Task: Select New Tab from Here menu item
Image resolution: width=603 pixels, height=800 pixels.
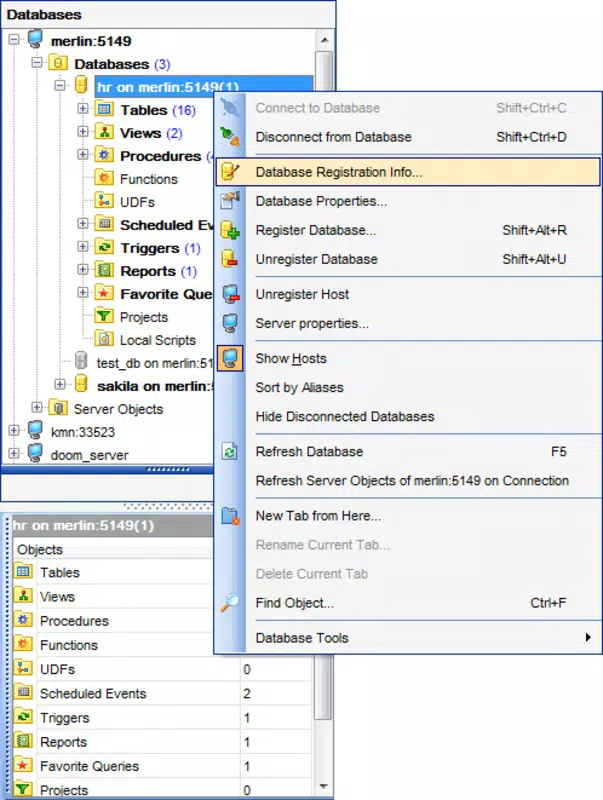Action: click(x=407, y=516)
